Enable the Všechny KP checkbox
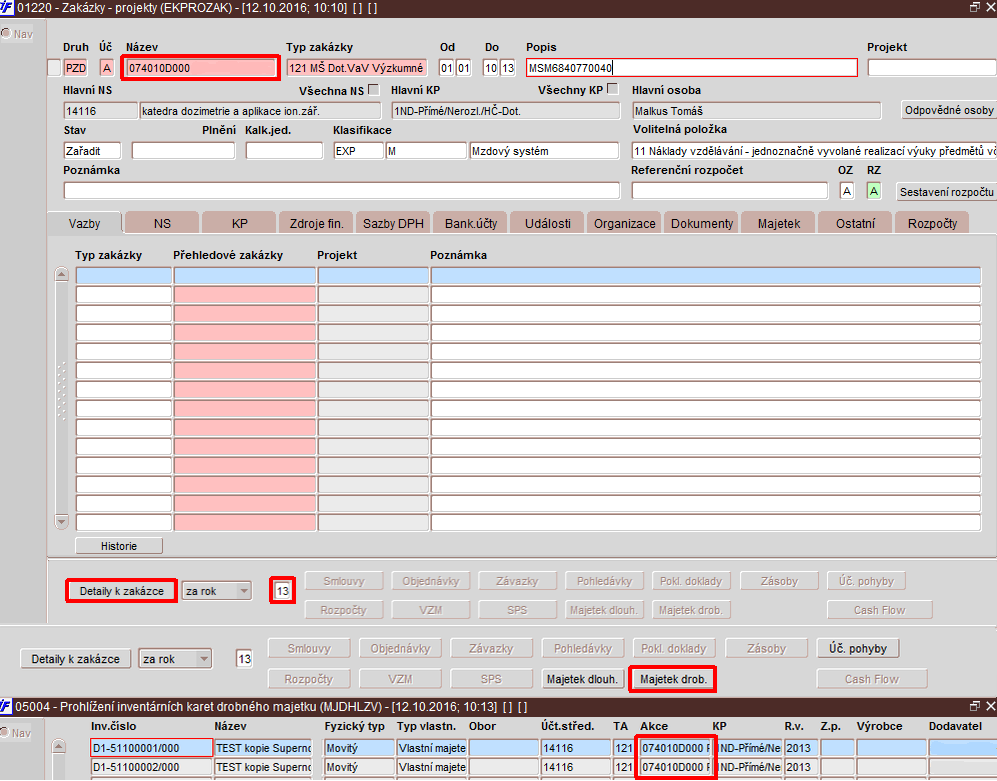The height and width of the screenshot is (781, 997). point(613,90)
